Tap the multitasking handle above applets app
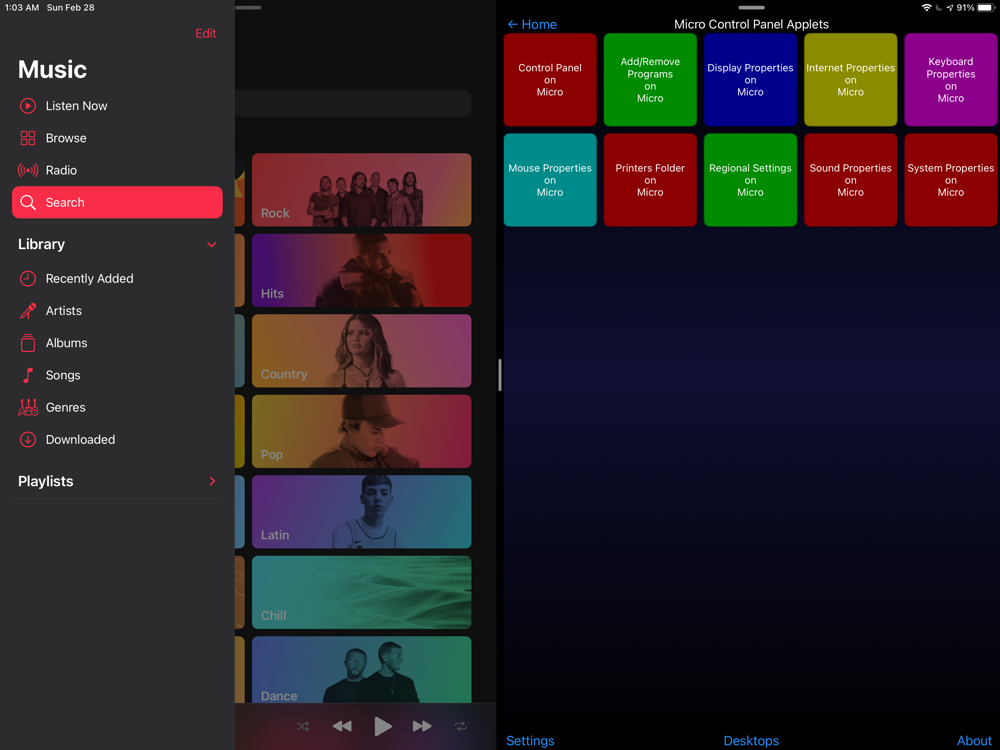This screenshot has width=1000, height=750. pos(751,8)
